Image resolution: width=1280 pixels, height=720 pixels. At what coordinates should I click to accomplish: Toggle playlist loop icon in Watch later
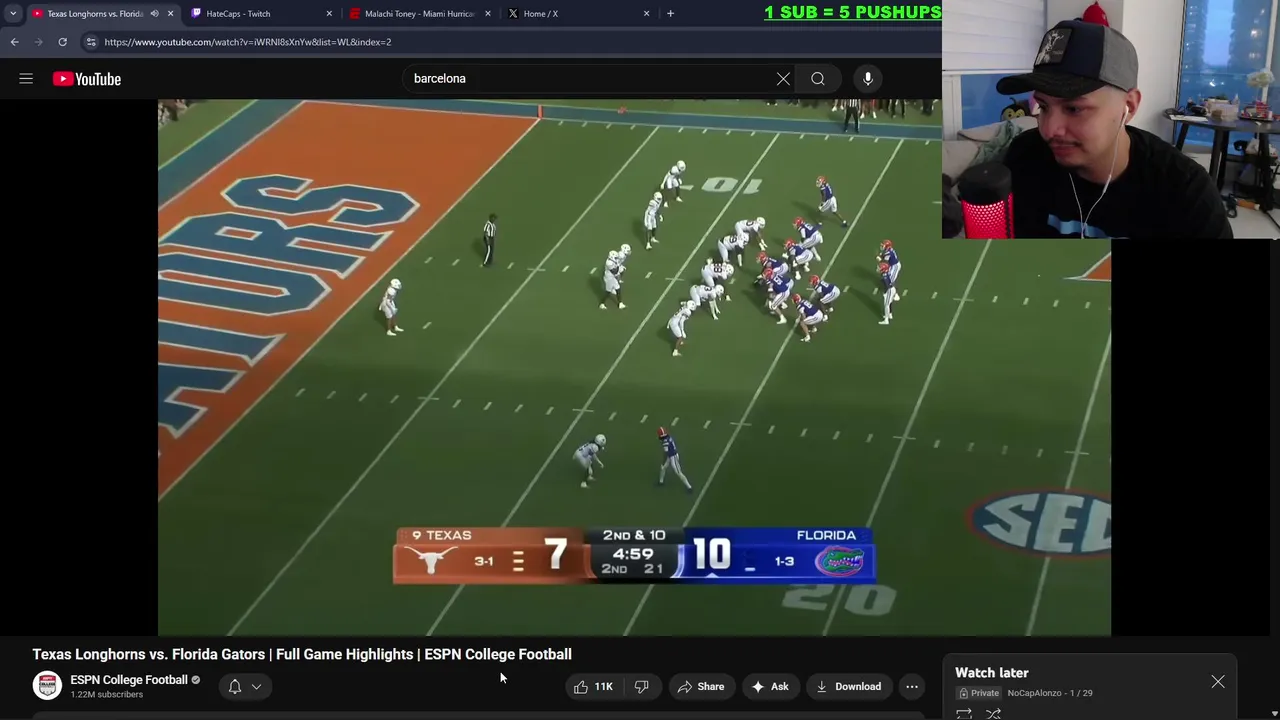[964, 713]
